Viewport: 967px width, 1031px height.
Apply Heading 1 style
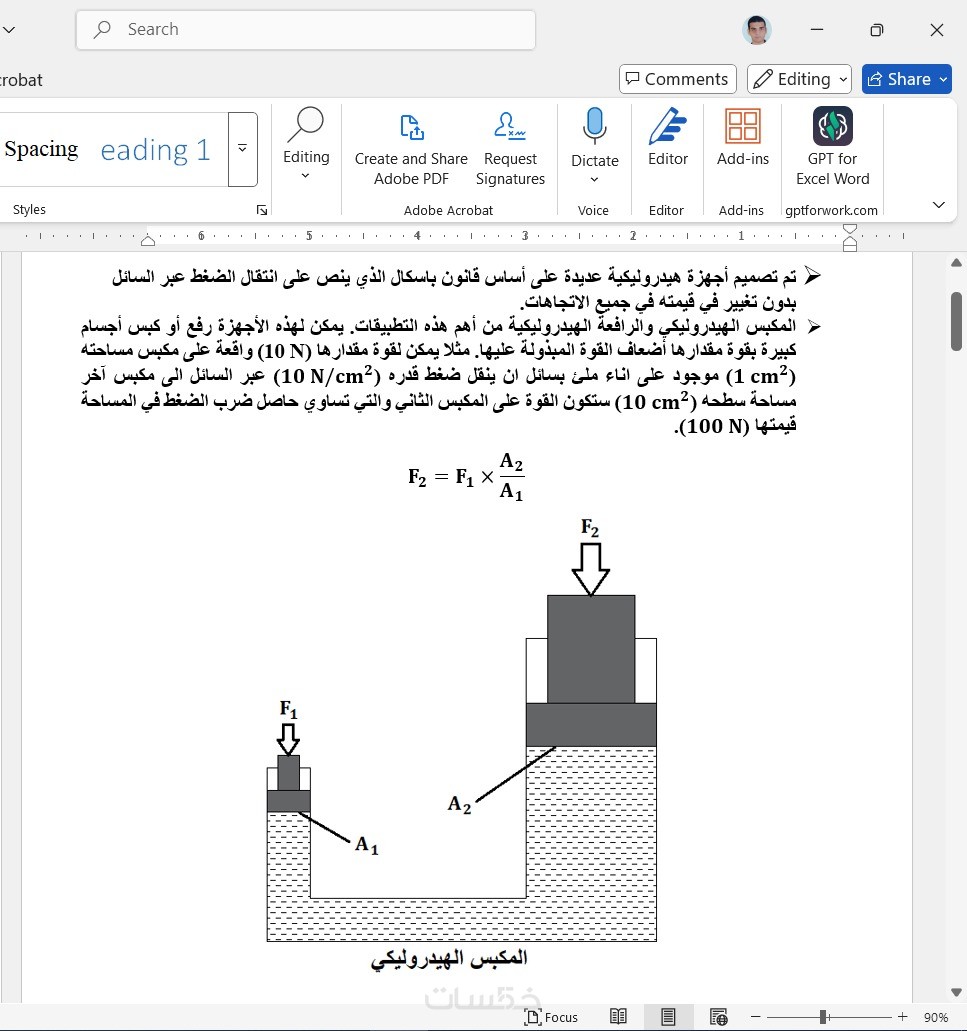(154, 150)
